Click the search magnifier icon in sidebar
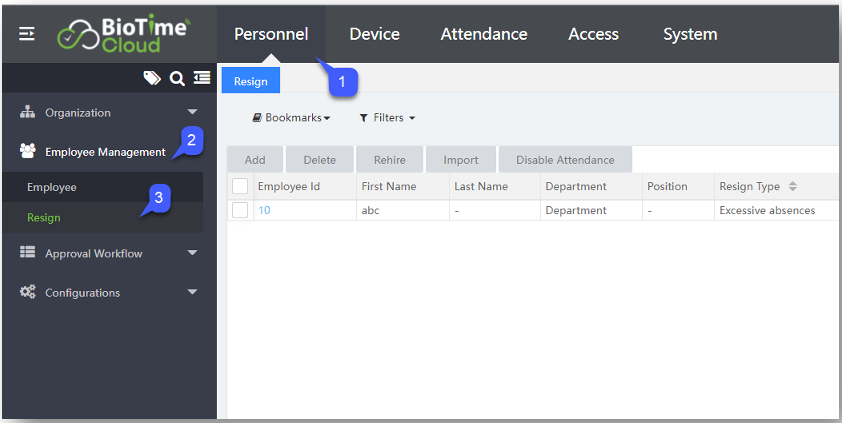Image resolution: width=842 pixels, height=423 pixels. (x=177, y=78)
